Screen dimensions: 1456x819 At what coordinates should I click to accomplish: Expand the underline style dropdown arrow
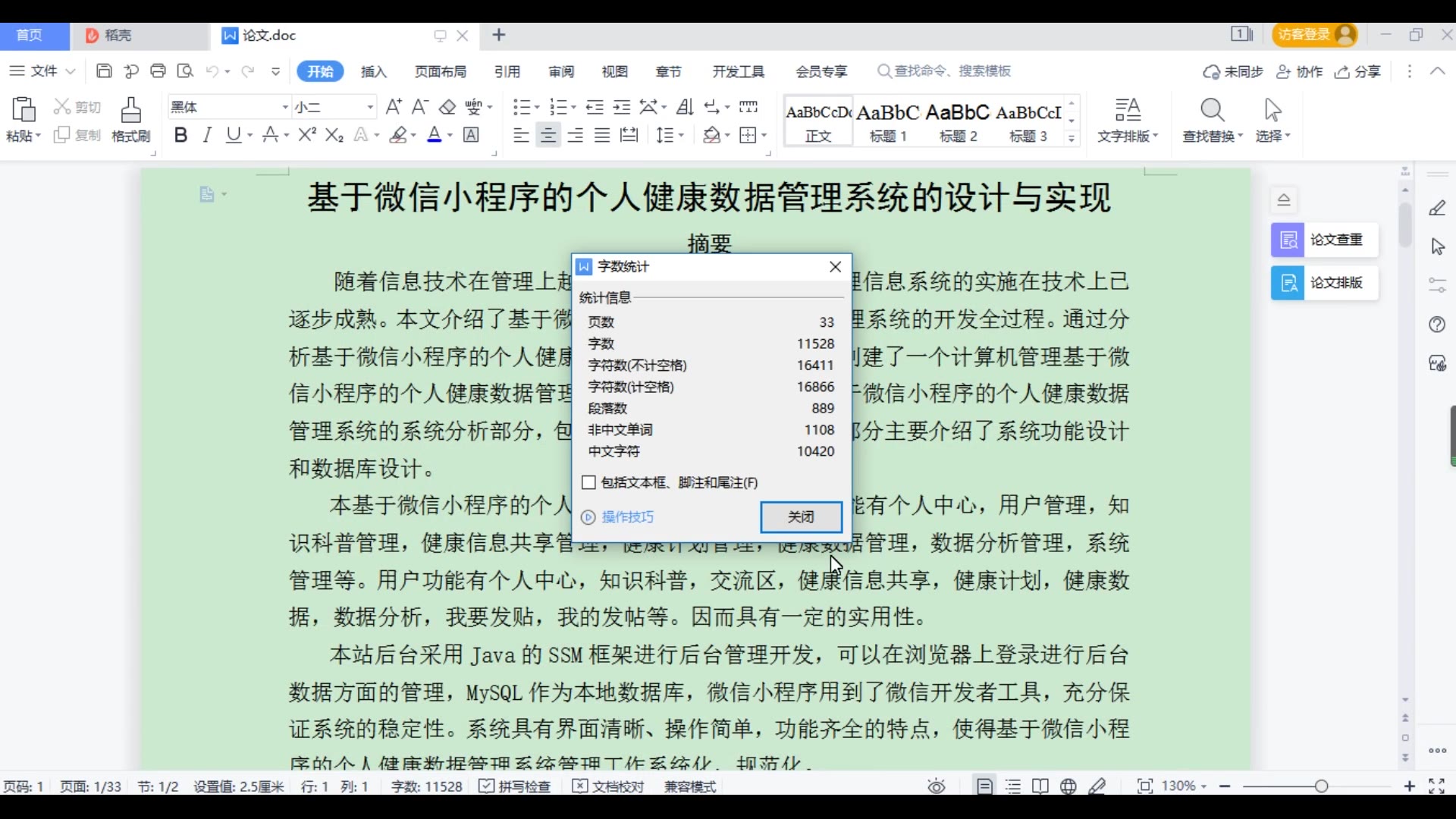click(249, 136)
